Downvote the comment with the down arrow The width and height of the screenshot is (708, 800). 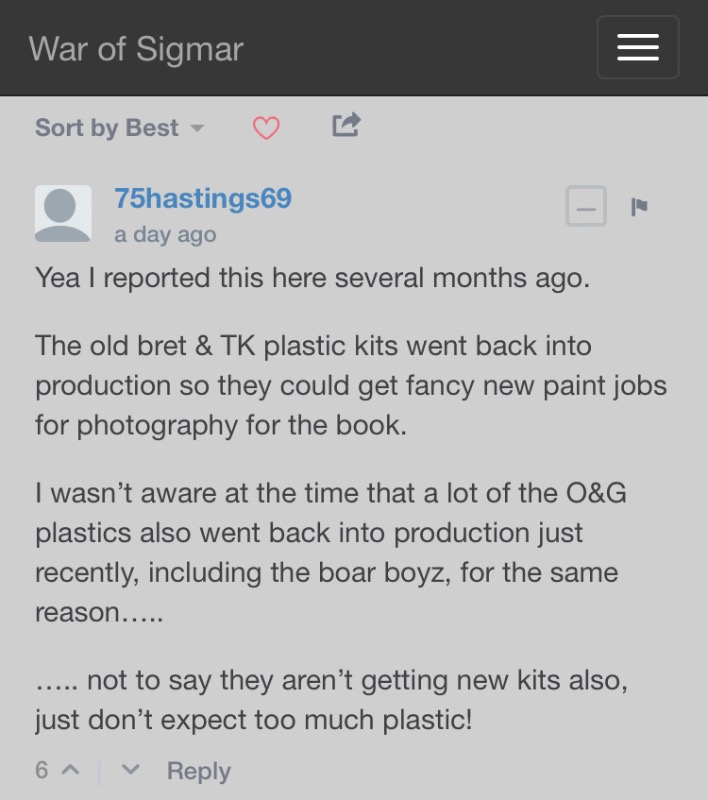131,769
